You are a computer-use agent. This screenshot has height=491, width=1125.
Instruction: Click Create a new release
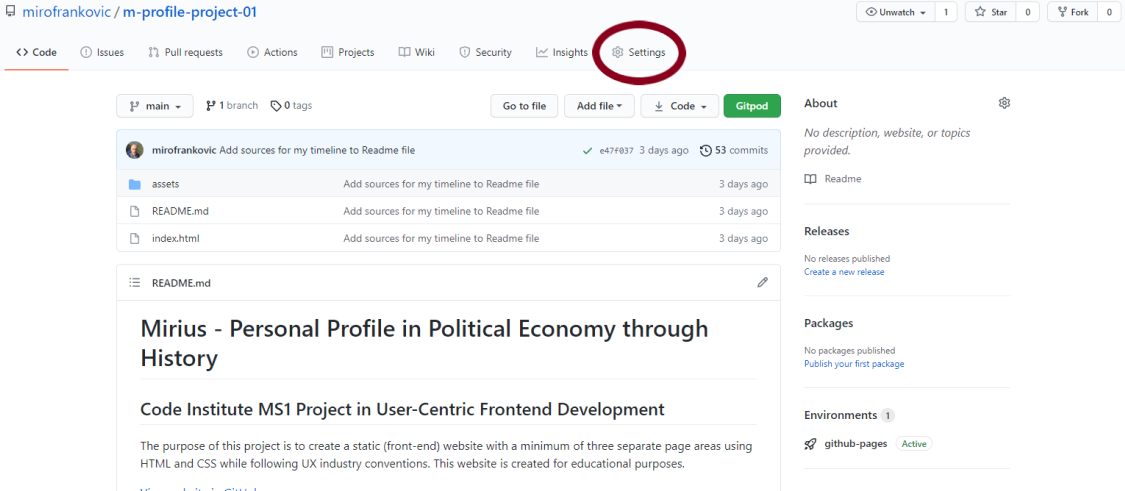(844, 272)
